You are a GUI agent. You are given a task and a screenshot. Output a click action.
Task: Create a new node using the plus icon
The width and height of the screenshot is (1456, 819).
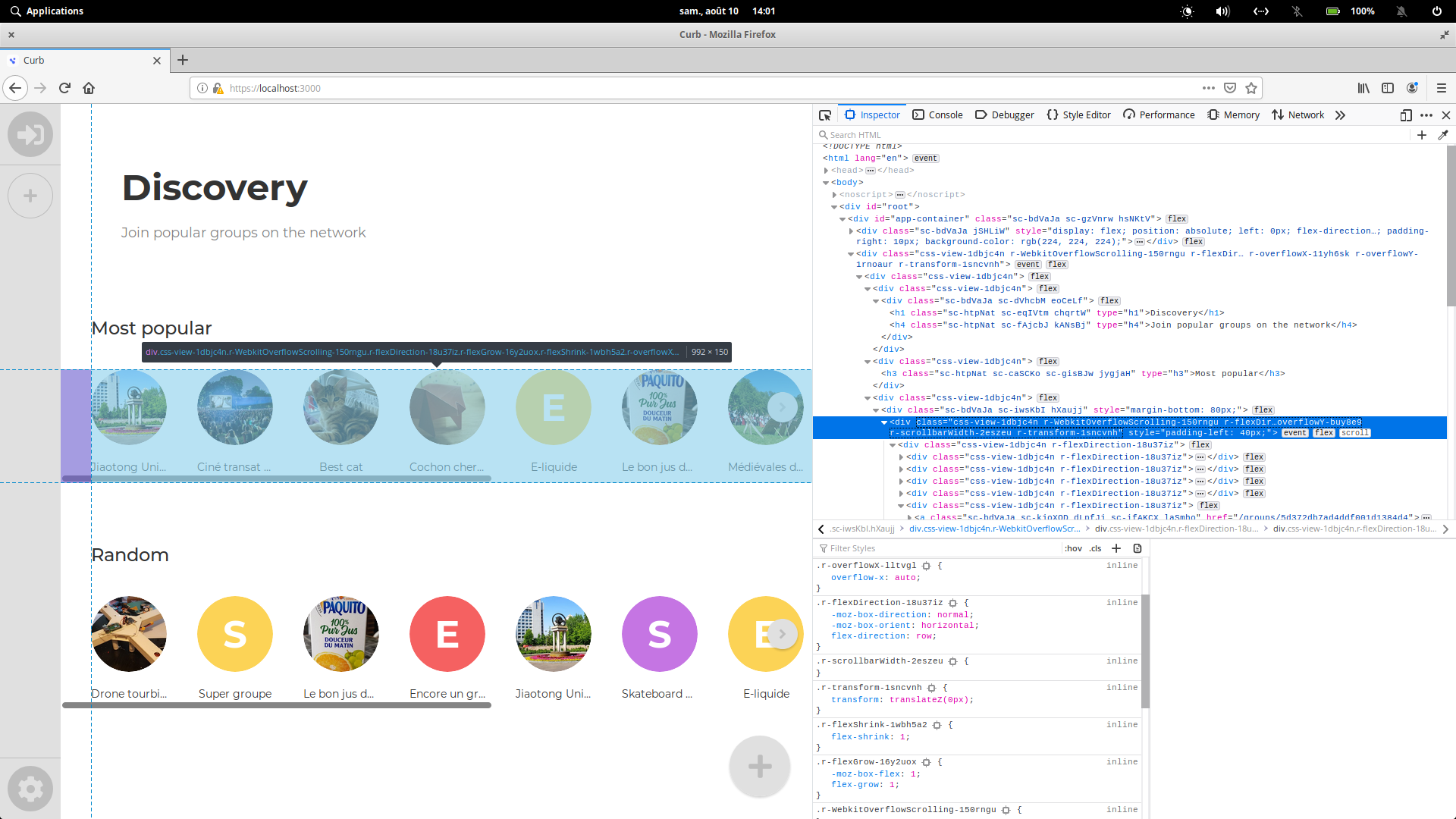pos(1423,135)
